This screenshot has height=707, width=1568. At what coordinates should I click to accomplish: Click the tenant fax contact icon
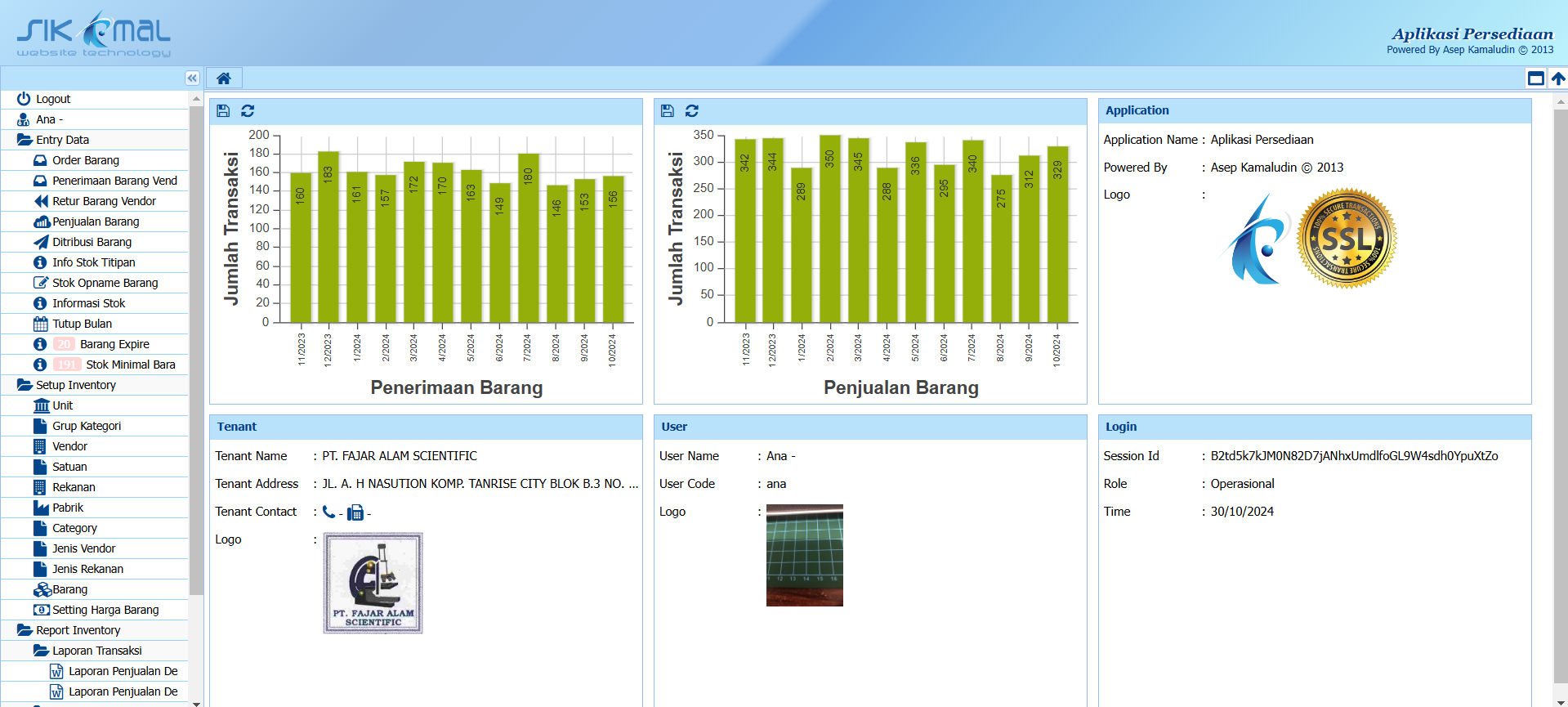coord(355,512)
